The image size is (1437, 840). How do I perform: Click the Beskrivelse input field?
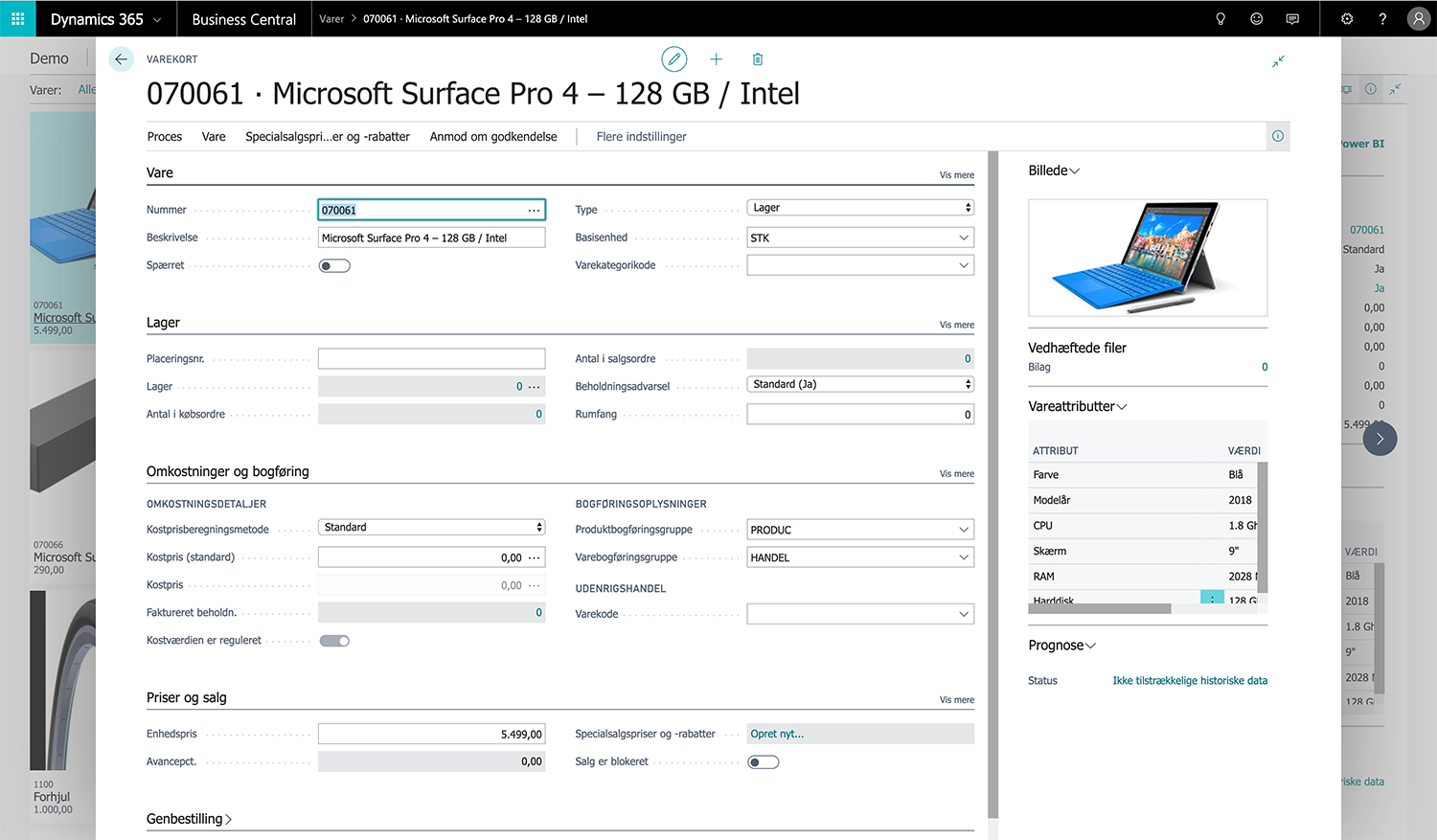432,238
